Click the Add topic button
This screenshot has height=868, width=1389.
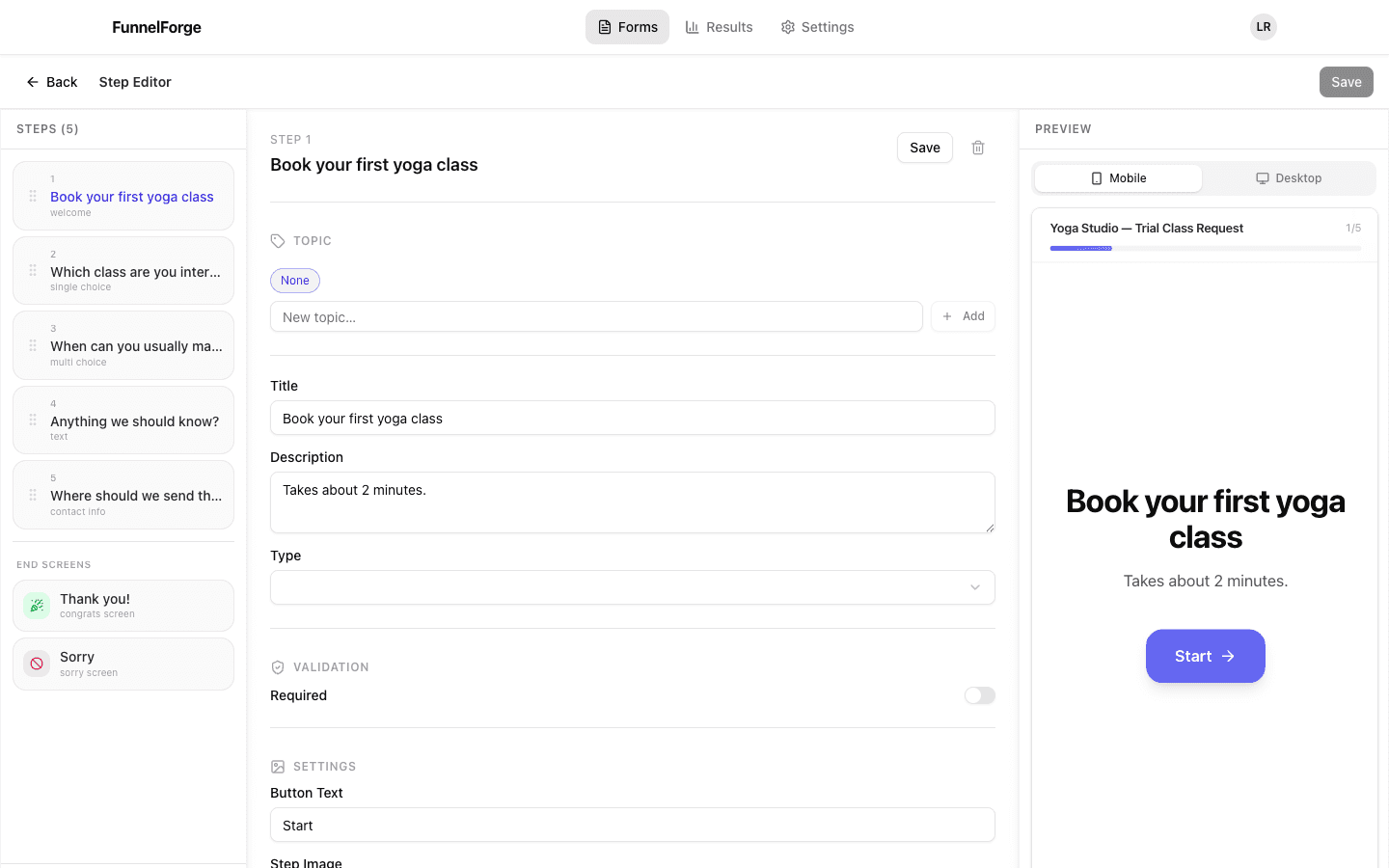(963, 316)
